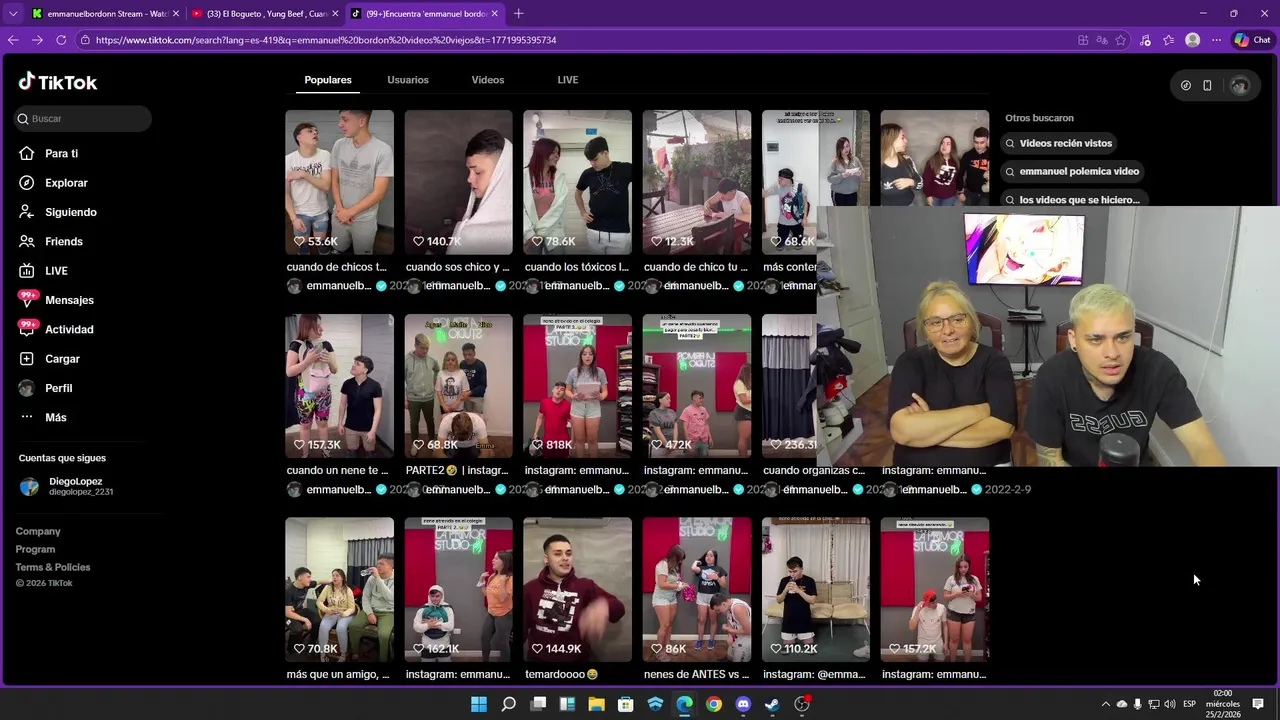Expand hidden system tray icons

click(1105, 704)
